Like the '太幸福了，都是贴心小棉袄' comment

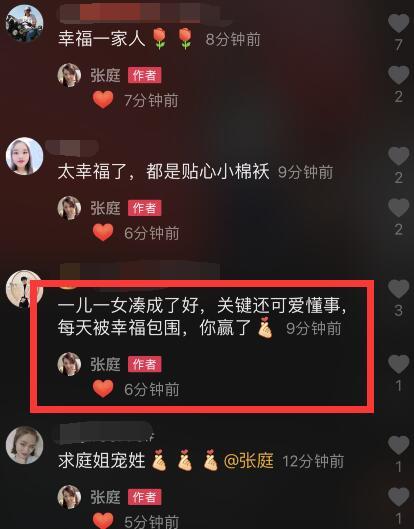(x=398, y=156)
